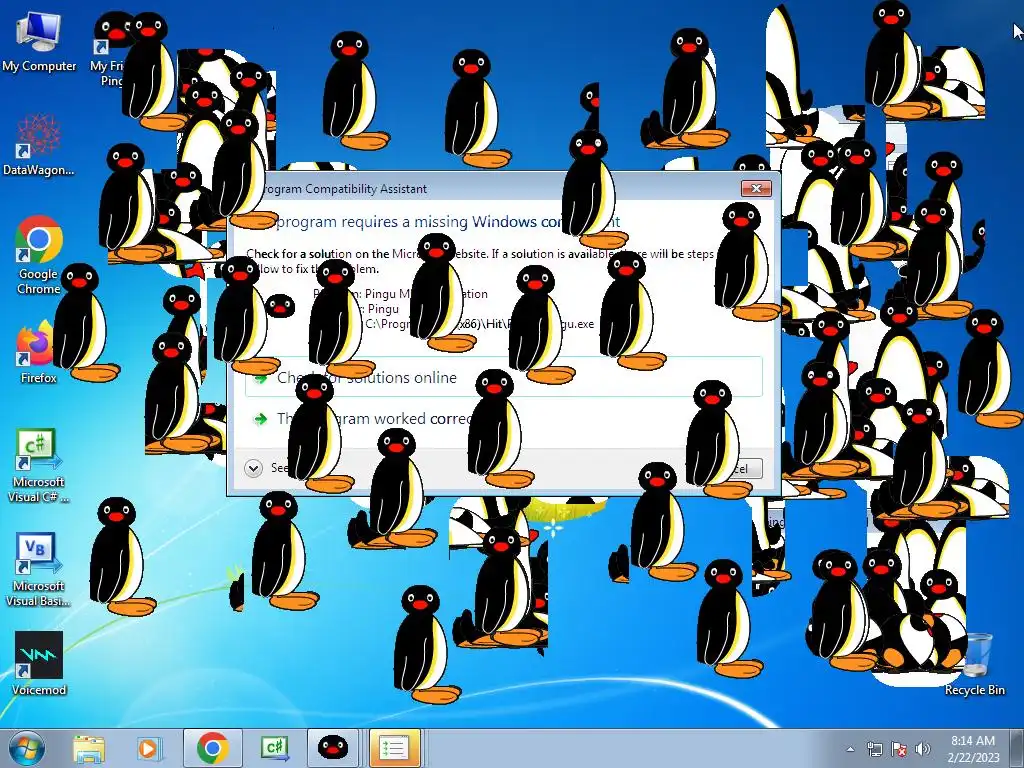
Task: Expand the See details chevron
Action: pyautogui.click(x=253, y=468)
